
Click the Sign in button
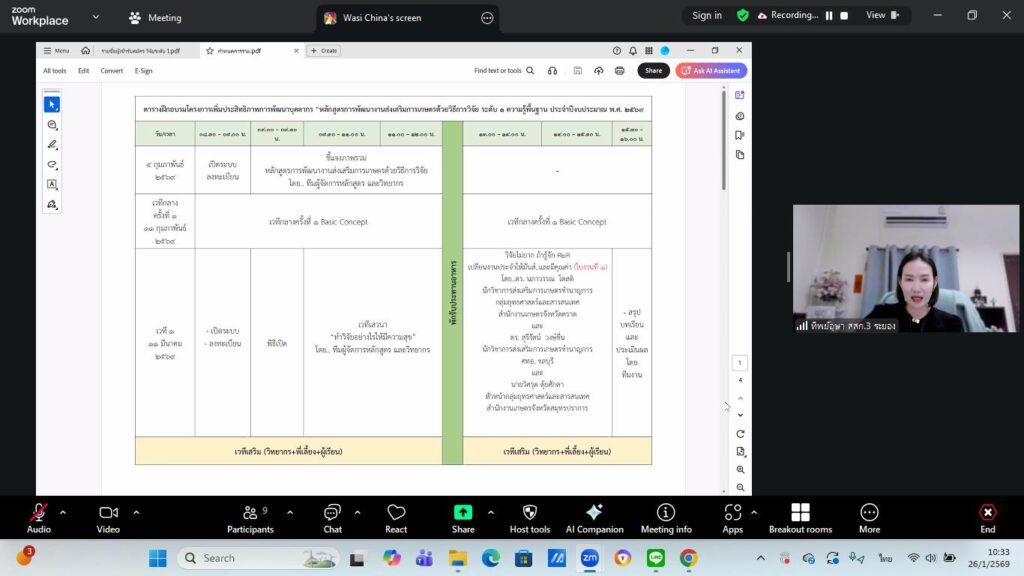[x=707, y=16]
